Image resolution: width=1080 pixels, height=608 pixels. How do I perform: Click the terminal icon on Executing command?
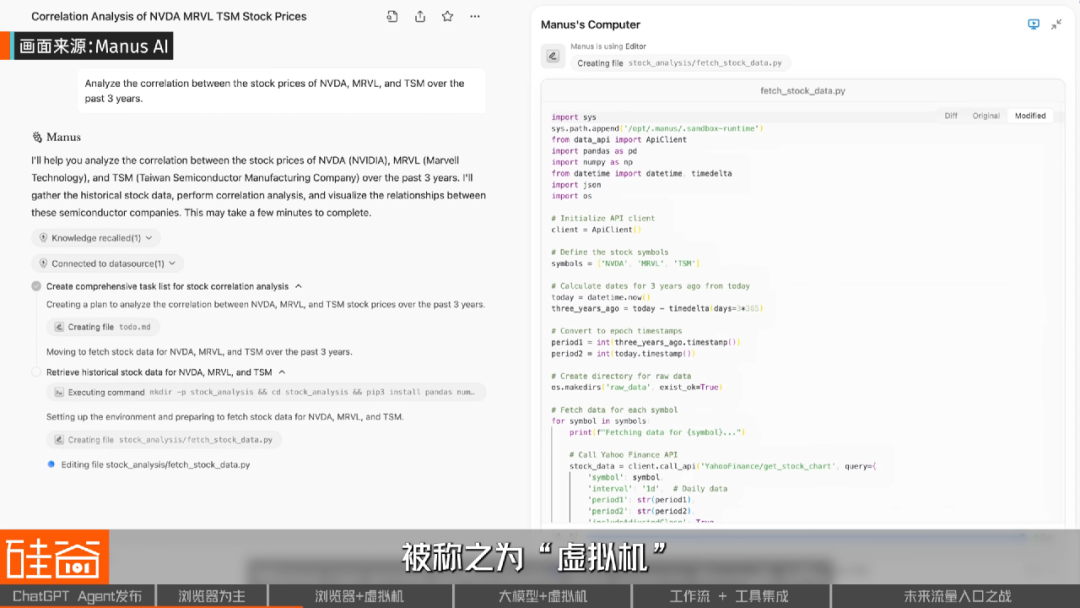pos(59,392)
